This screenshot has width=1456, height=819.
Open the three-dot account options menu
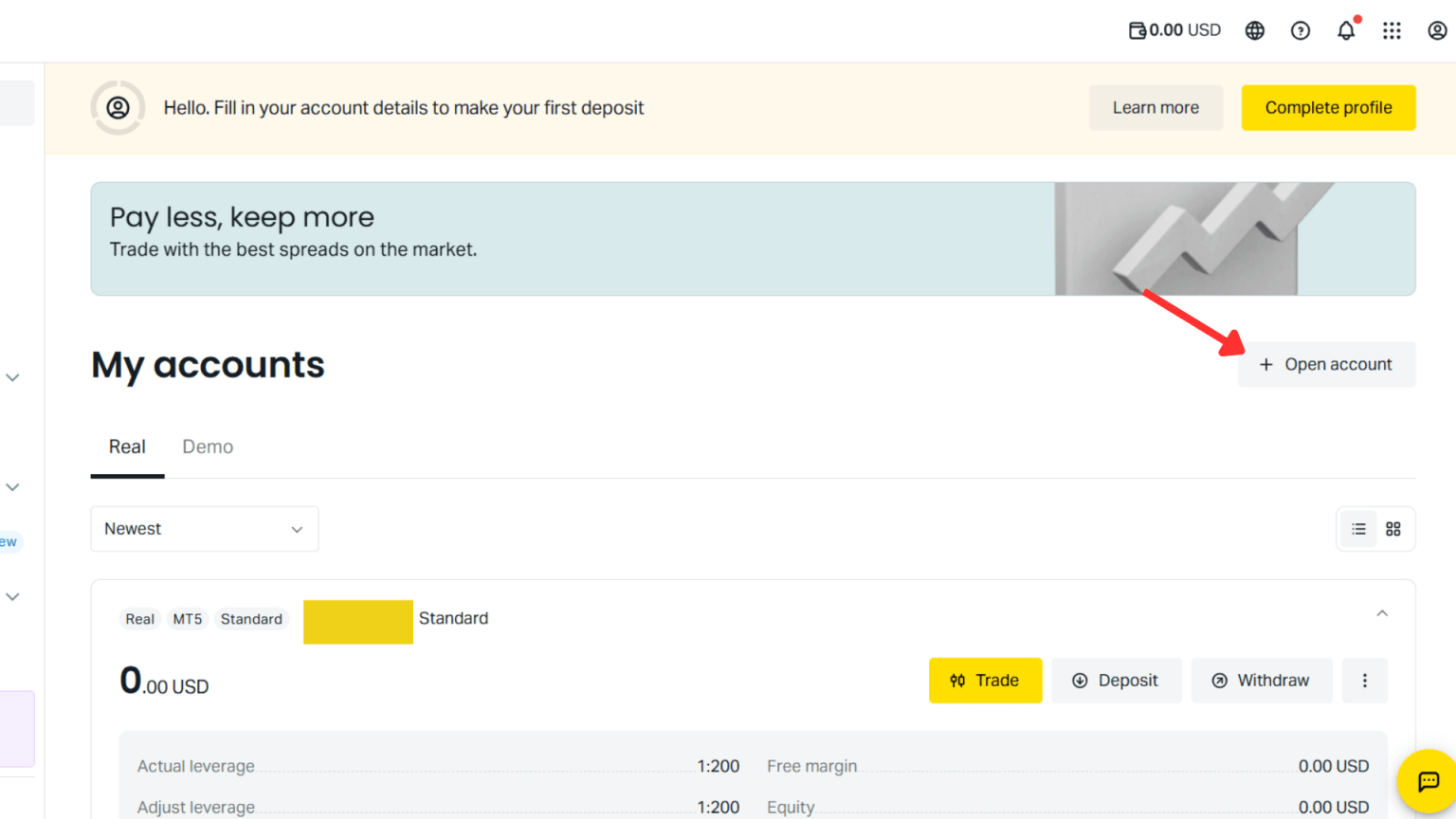pos(1364,680)
